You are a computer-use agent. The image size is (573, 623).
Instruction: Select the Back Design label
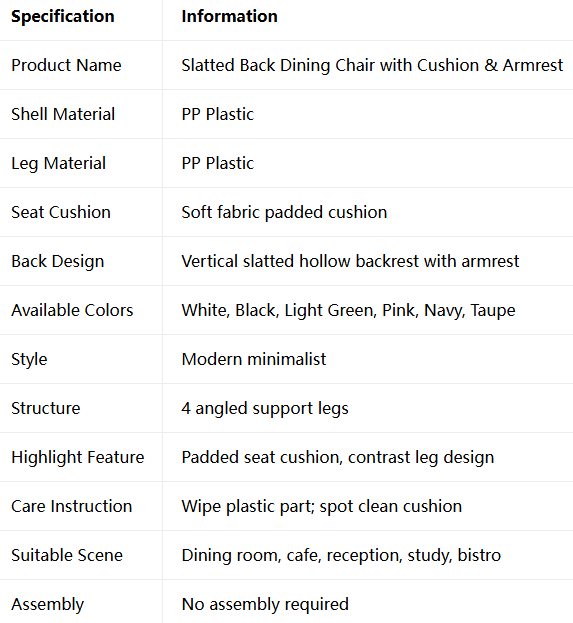pyautogui.click(x=58, y=261)
